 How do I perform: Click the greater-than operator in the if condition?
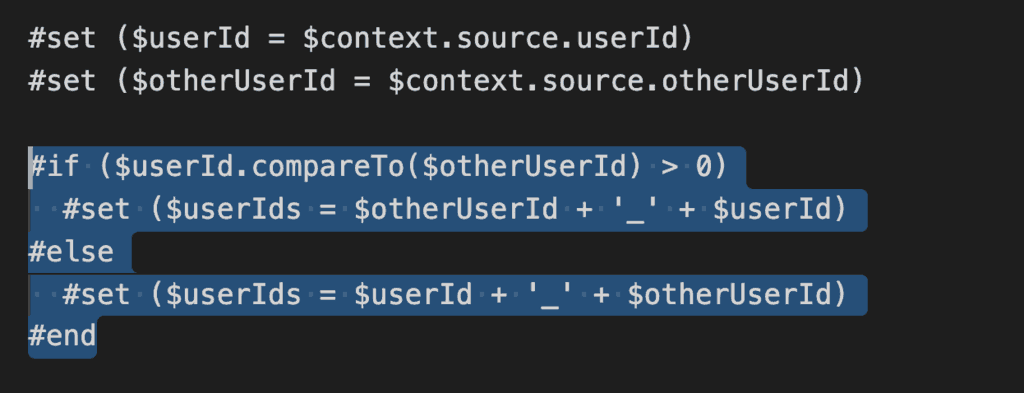pos(669,168)
